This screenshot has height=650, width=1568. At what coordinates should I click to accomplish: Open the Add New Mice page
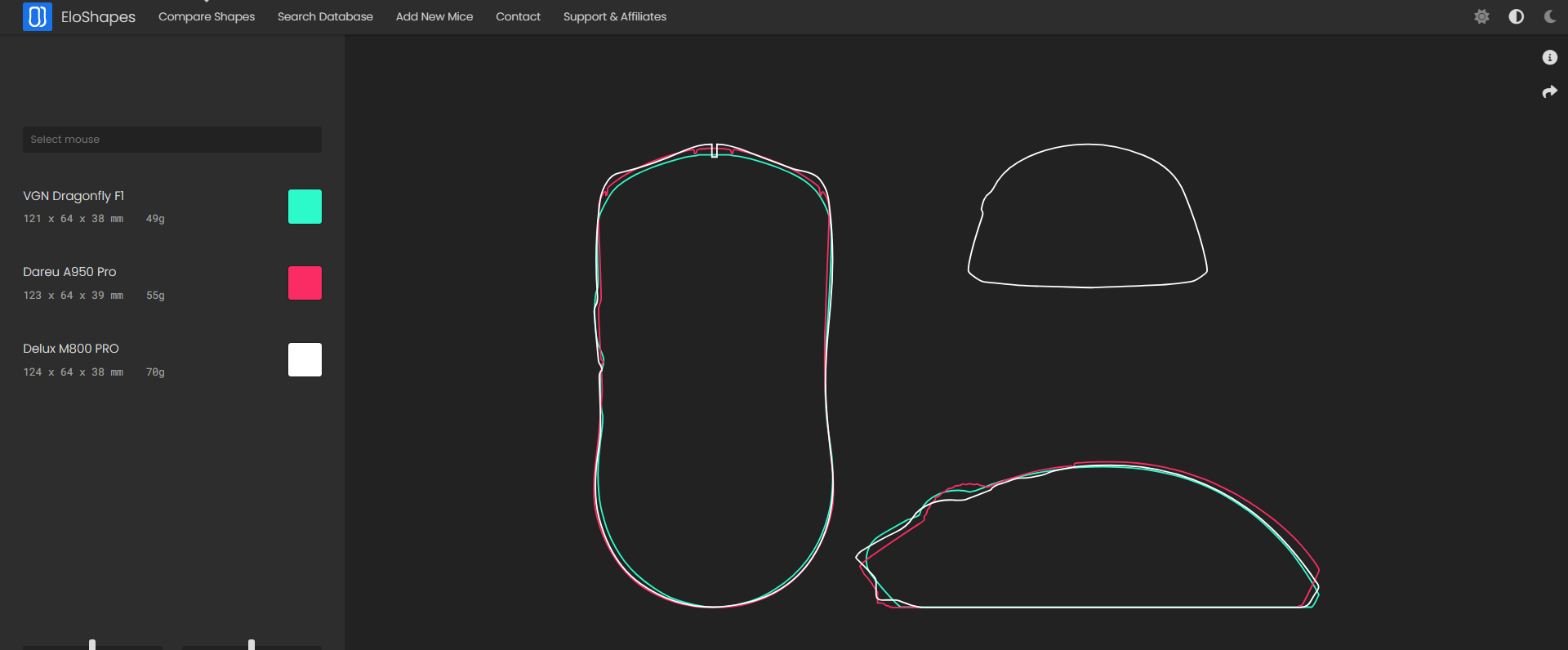434,16
